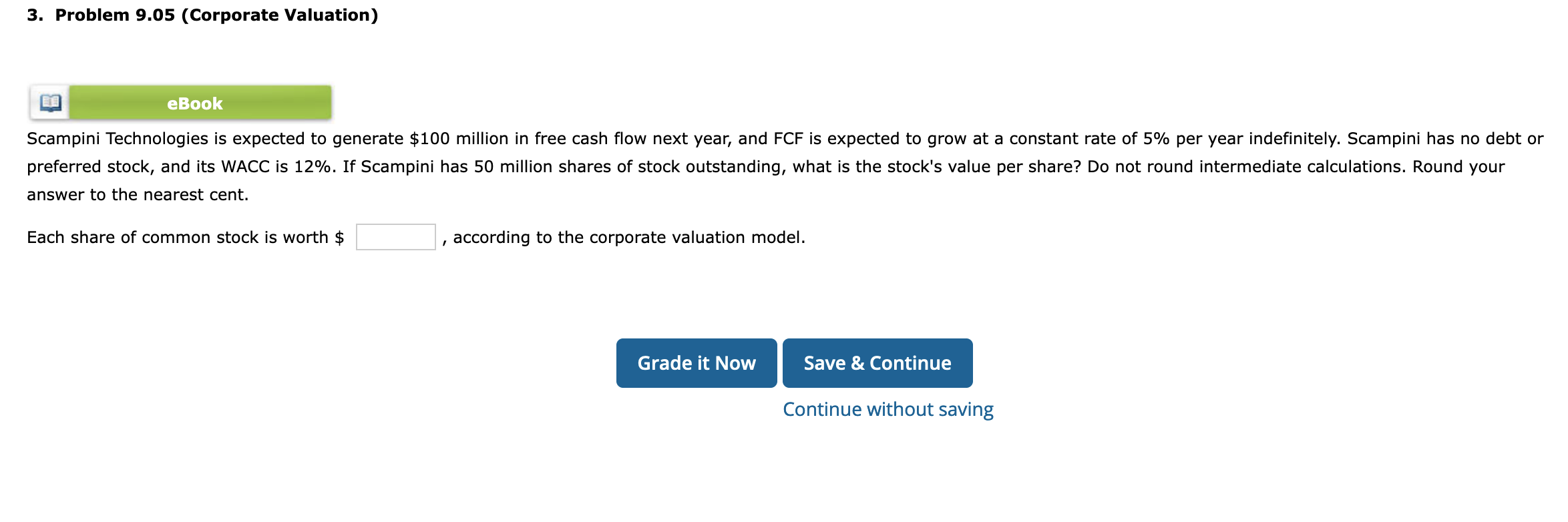Image resolution: width=1568 pixels, height=522 pixels.
Task: Click the book icon on the eBook toolbar
Action: (49, 102)
